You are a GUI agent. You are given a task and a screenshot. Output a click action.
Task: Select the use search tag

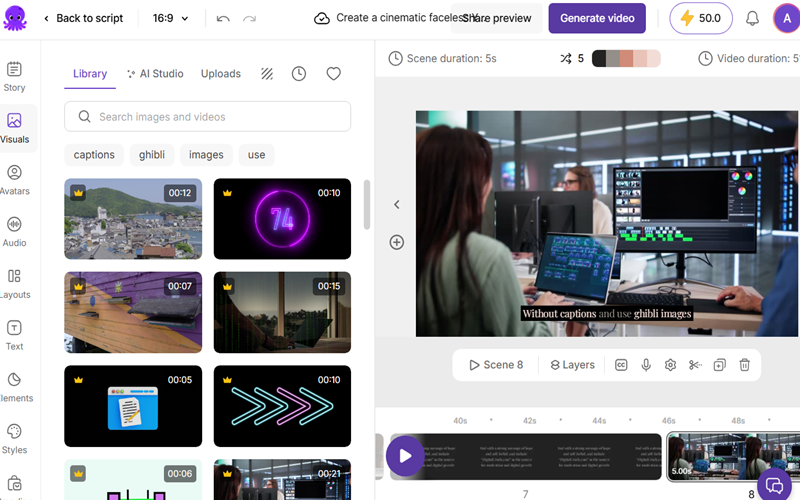(256, 155)
